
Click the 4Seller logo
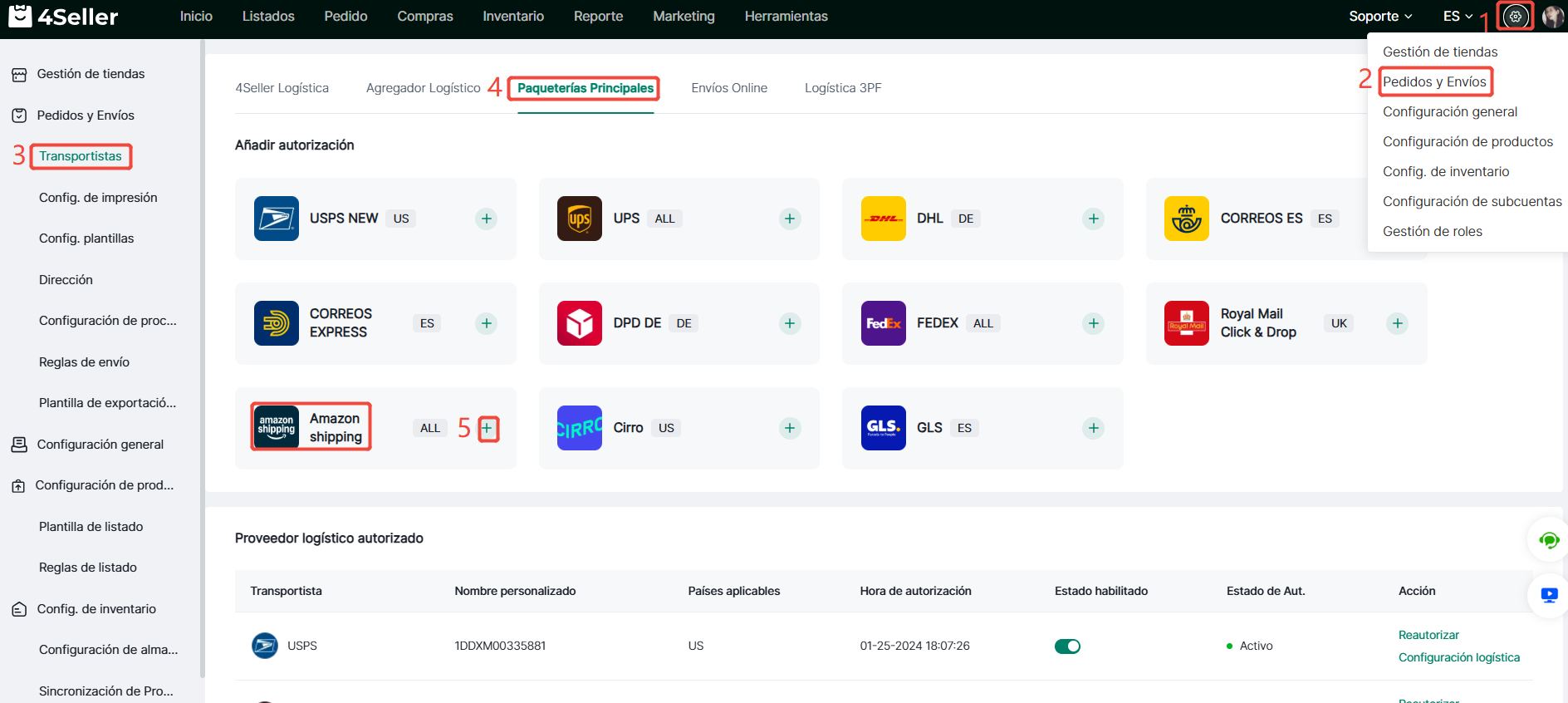click(63, 17)
